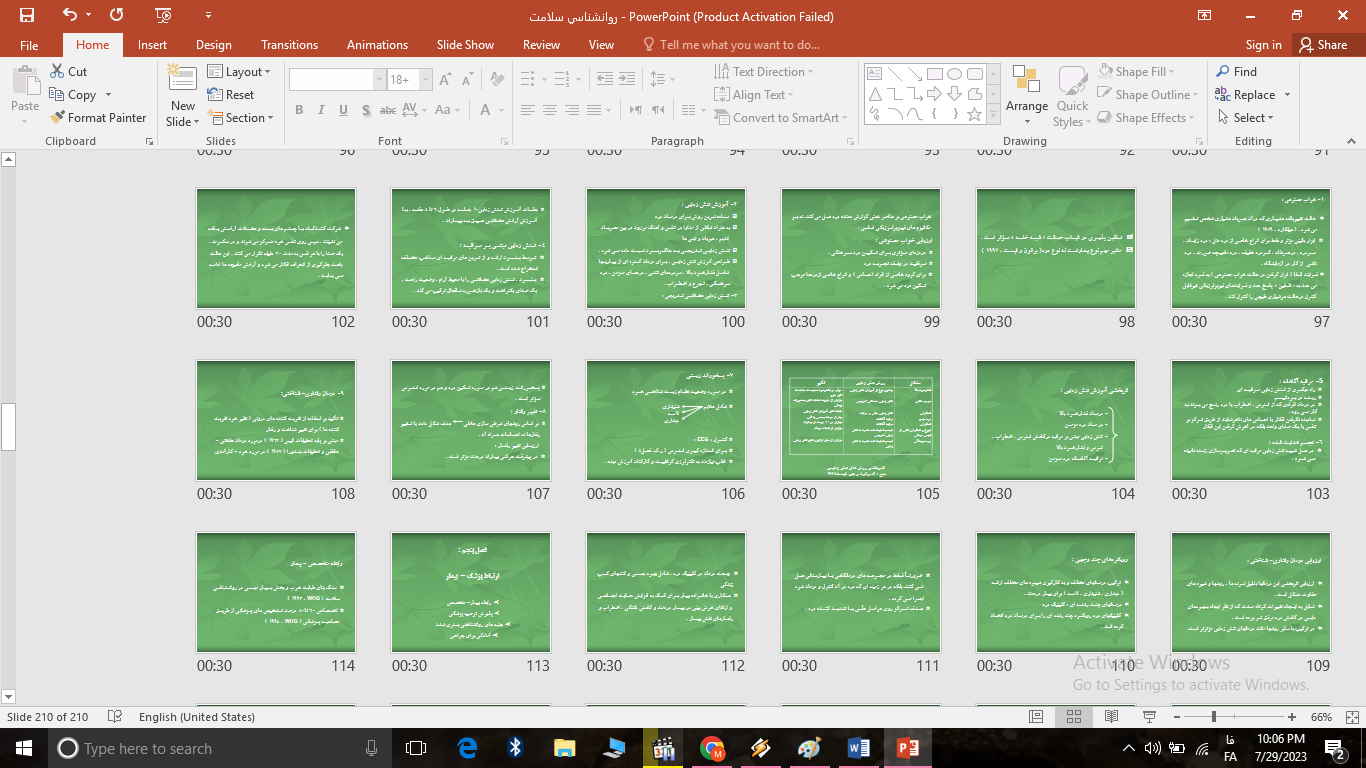
Task: Click the zoom slider handle
Action: point(1214,717)
